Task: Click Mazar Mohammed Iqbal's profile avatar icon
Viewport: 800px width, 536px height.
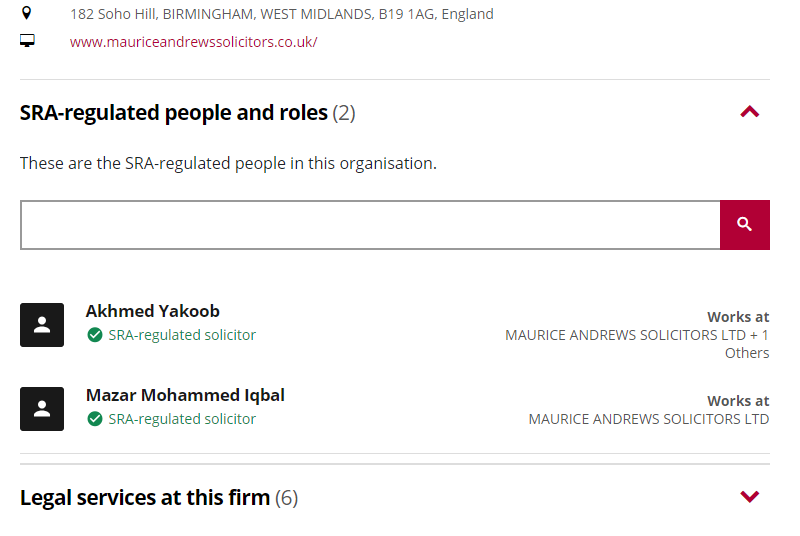Action: click(42, 409)
